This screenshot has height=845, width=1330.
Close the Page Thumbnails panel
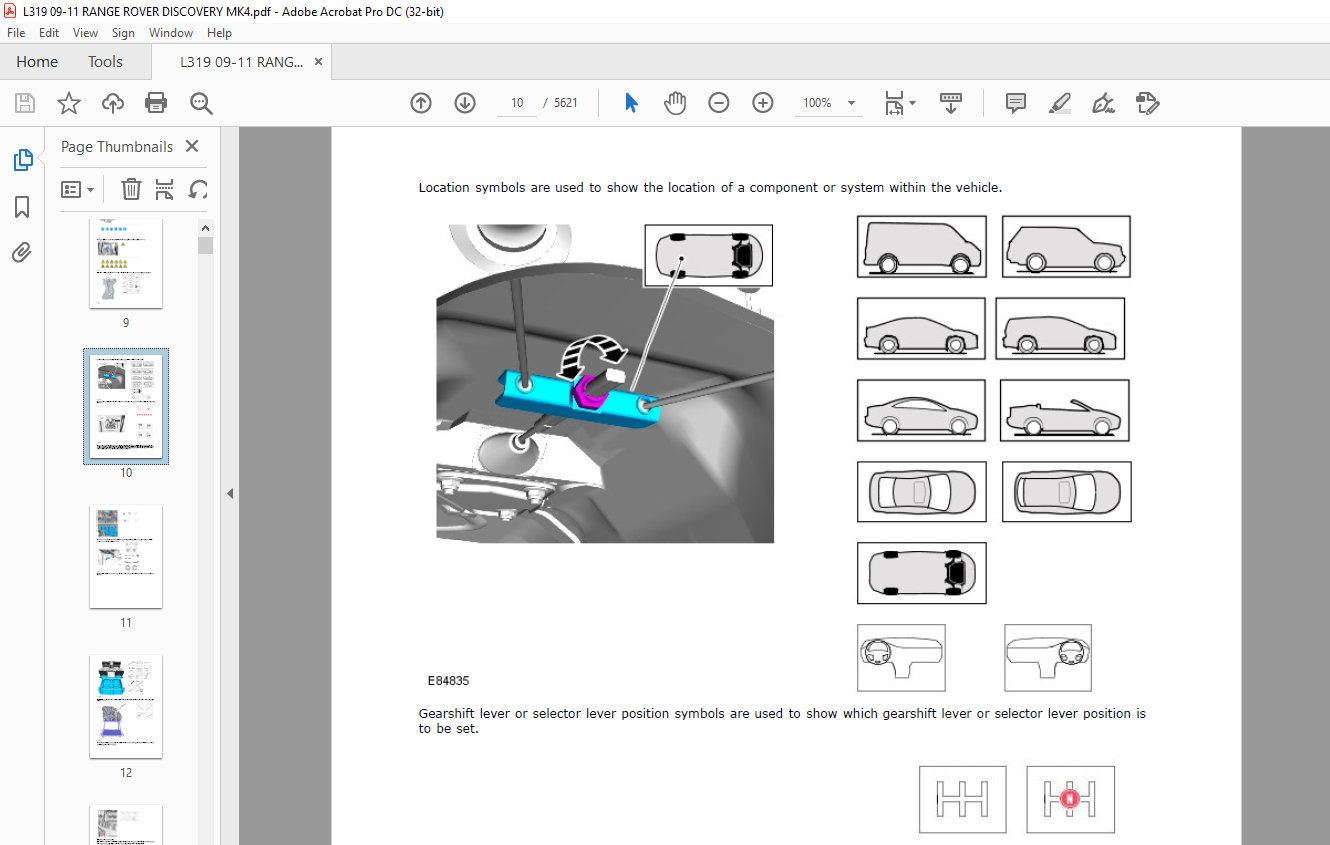click(192, 146)
